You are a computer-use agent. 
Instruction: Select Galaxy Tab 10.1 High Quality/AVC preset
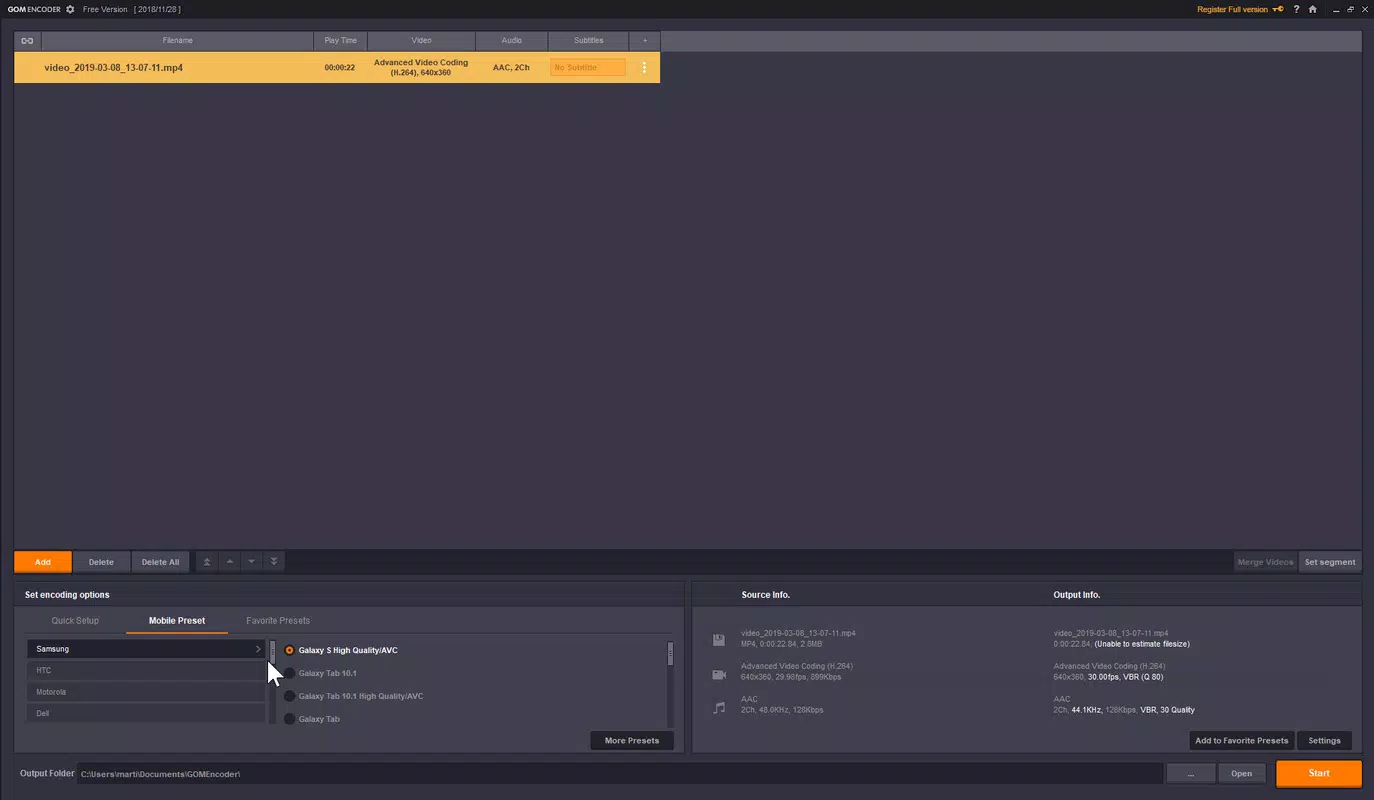(x=353, y=696)
